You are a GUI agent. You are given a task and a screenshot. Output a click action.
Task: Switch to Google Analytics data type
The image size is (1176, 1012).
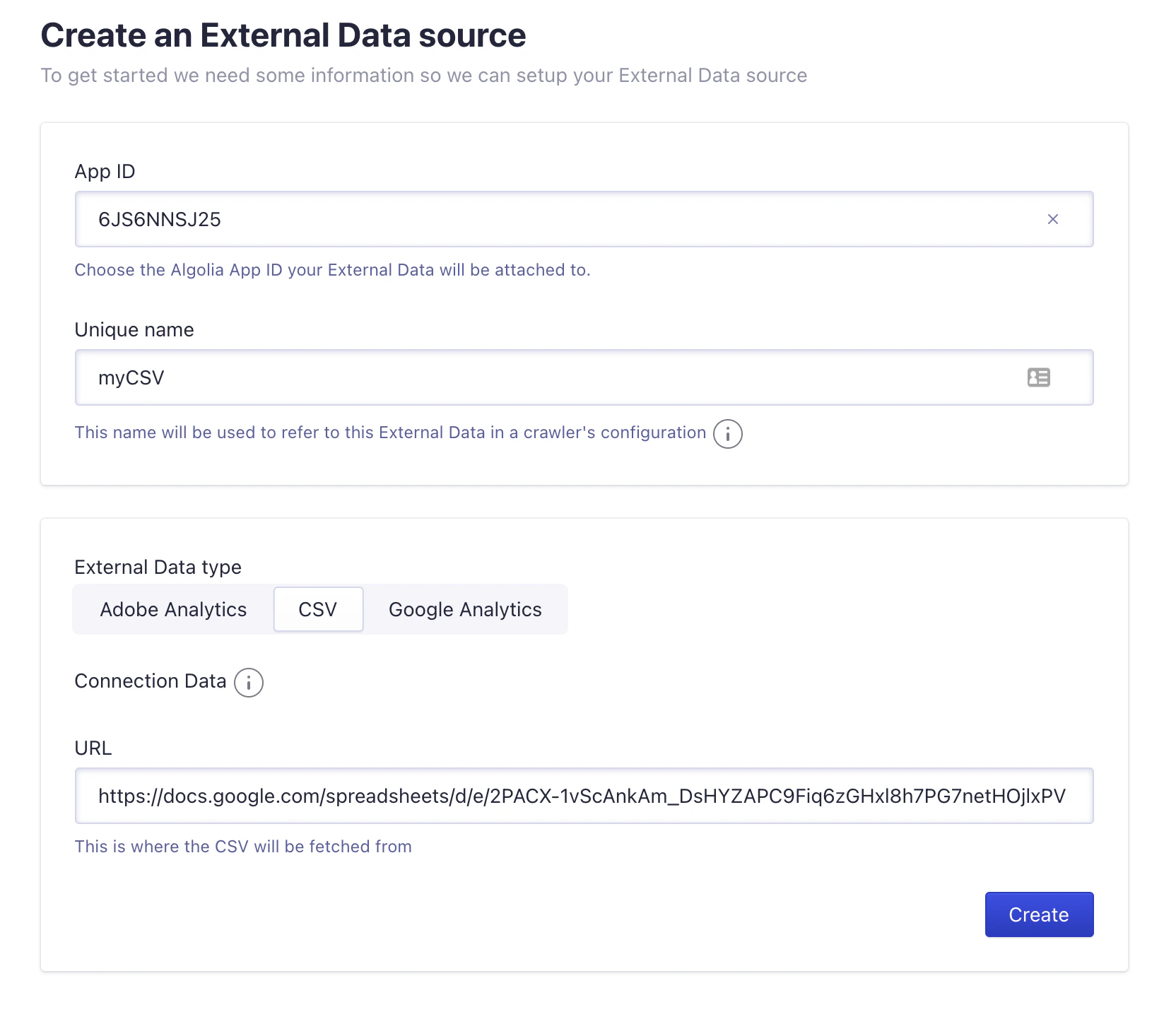coord(464,609)
